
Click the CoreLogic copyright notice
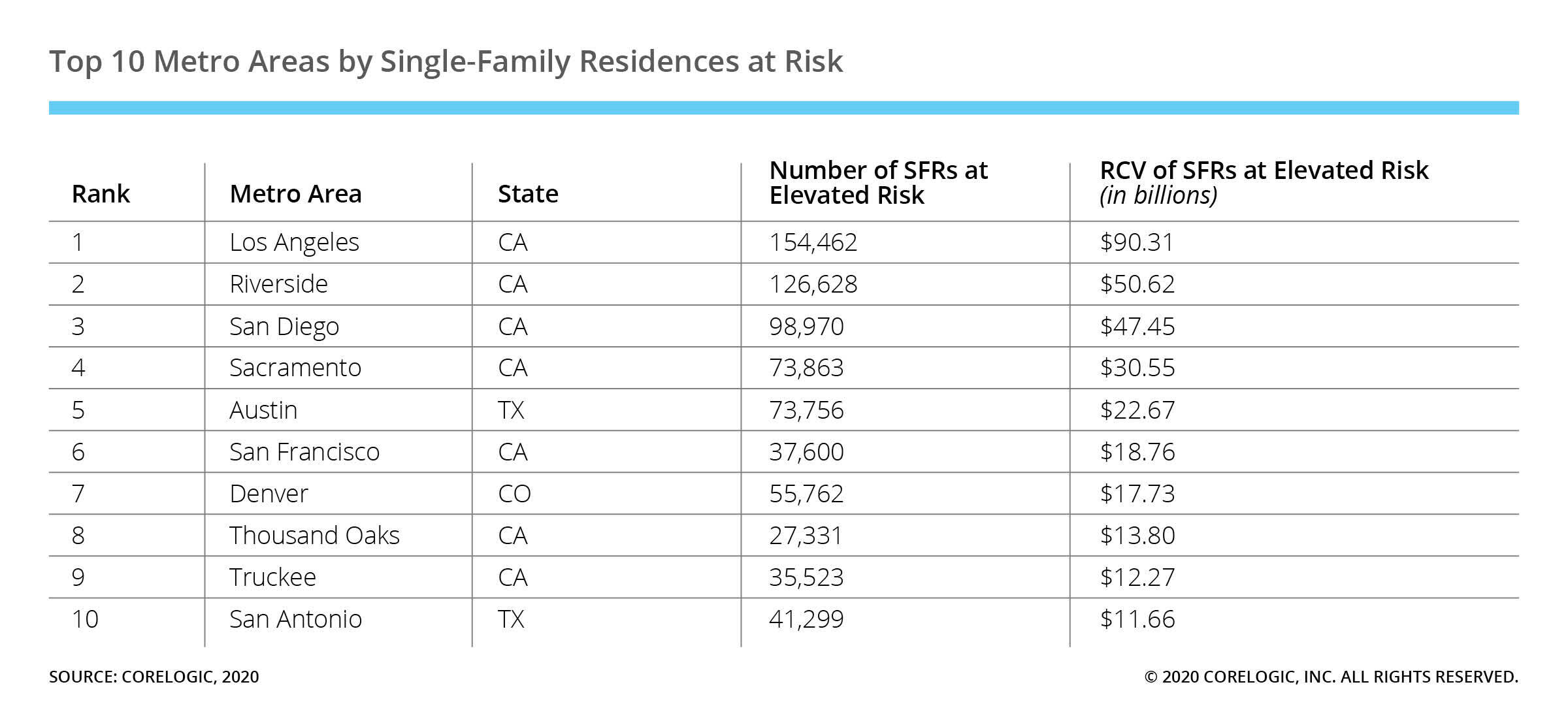(x=1331, y=677)
